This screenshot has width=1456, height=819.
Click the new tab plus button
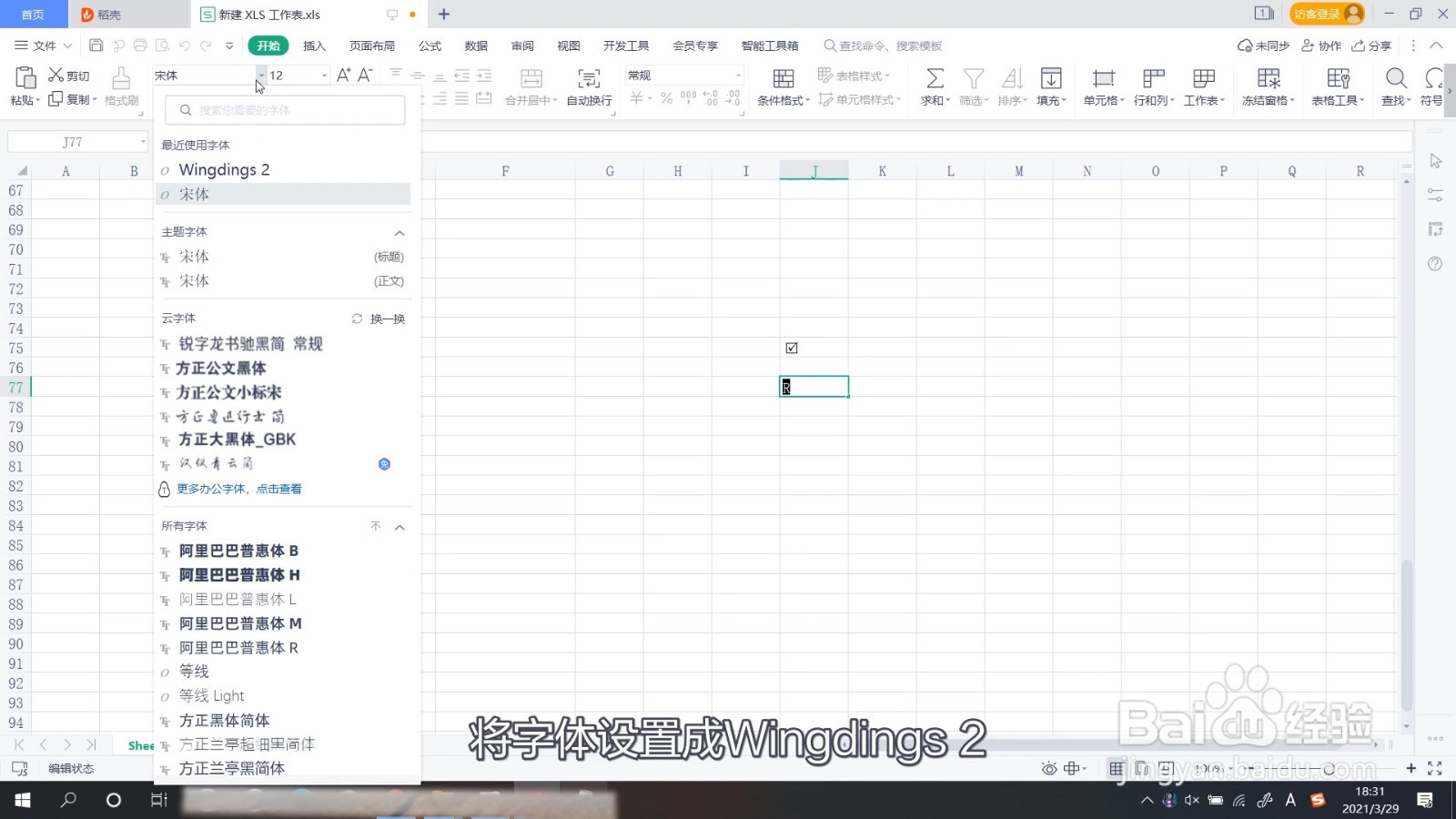444,14
